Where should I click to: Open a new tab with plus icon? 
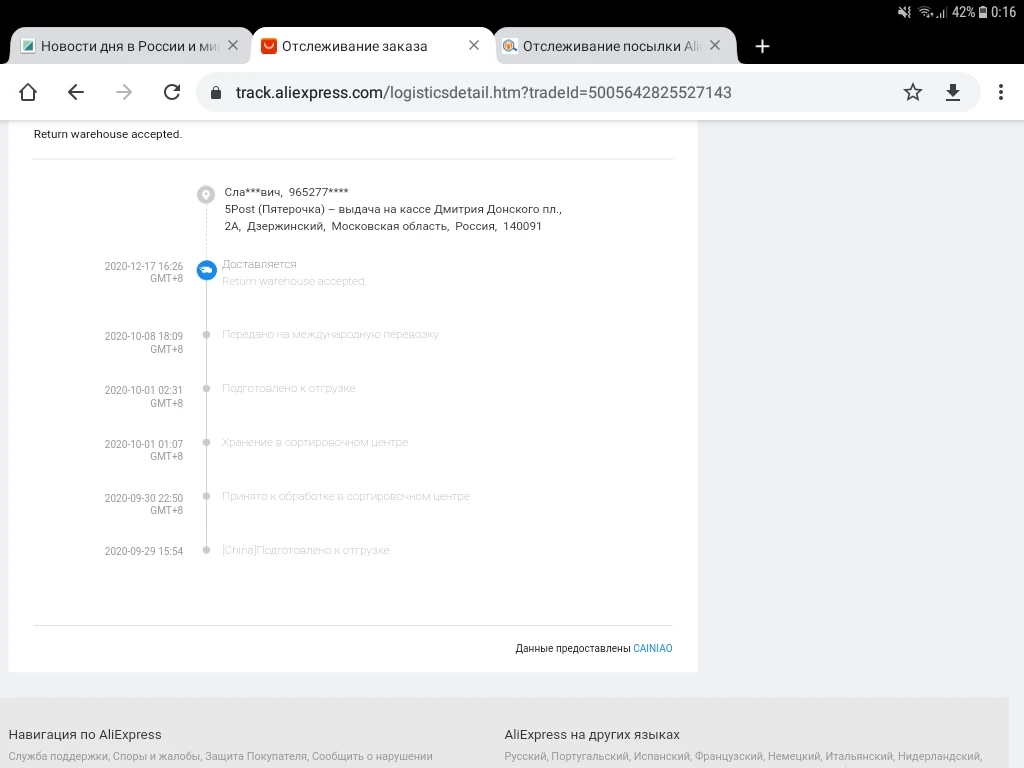point(762,46)
